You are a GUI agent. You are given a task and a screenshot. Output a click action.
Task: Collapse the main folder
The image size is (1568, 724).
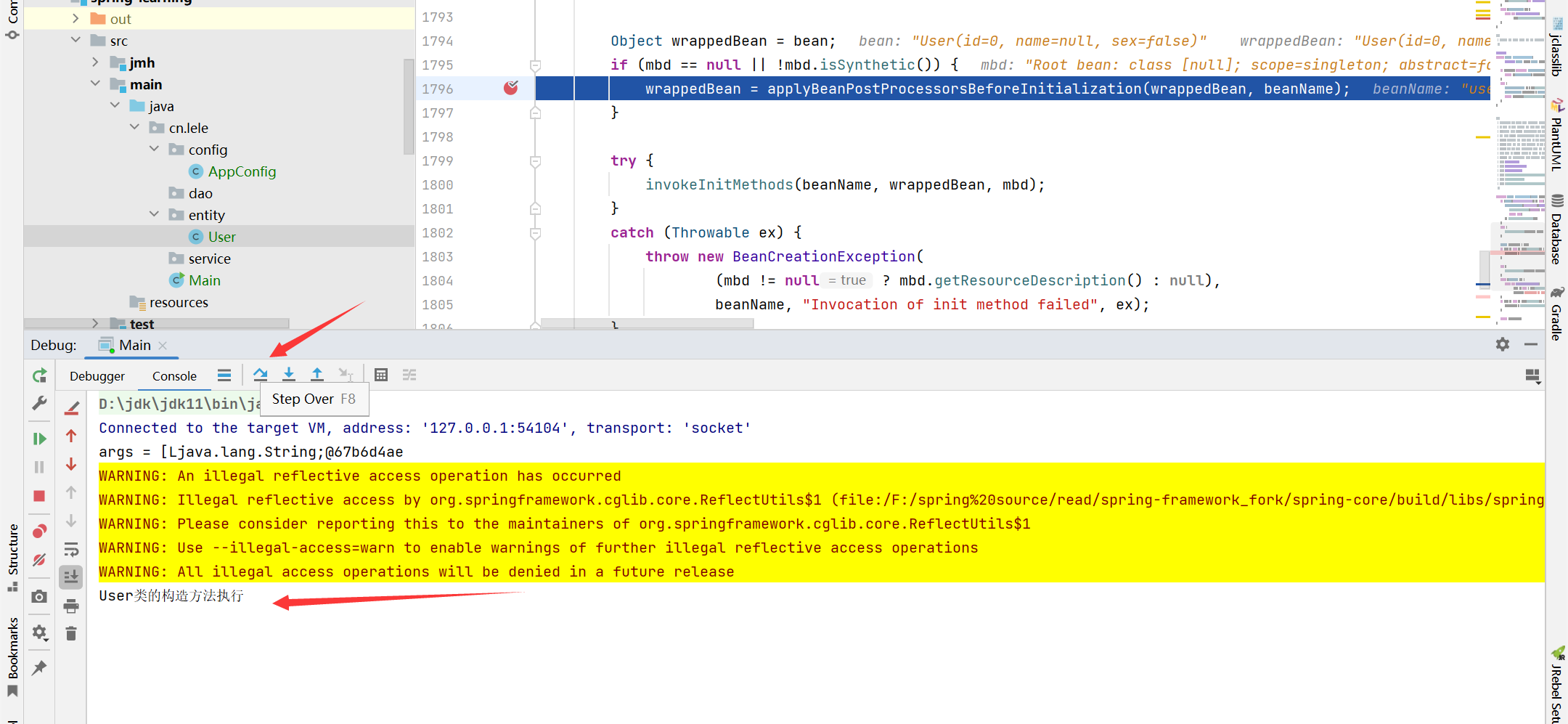[x=95, y=84]
